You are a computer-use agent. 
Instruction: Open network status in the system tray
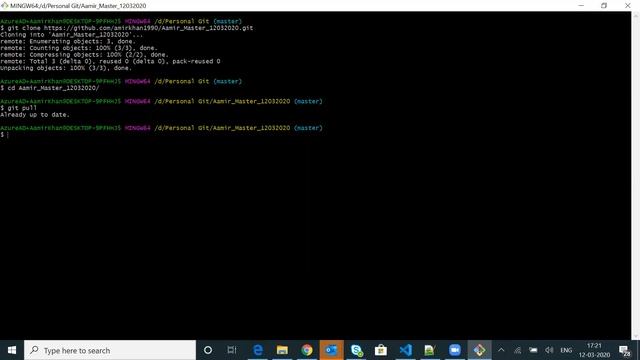pyautogui.click(x=517, y=350)
